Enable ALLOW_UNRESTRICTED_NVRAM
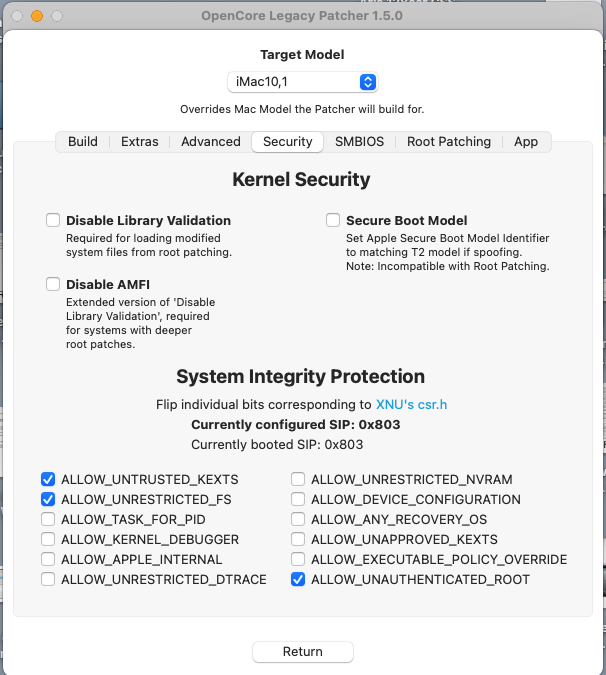The width and height of the screenshot is (606, 675). coord(298,479)
